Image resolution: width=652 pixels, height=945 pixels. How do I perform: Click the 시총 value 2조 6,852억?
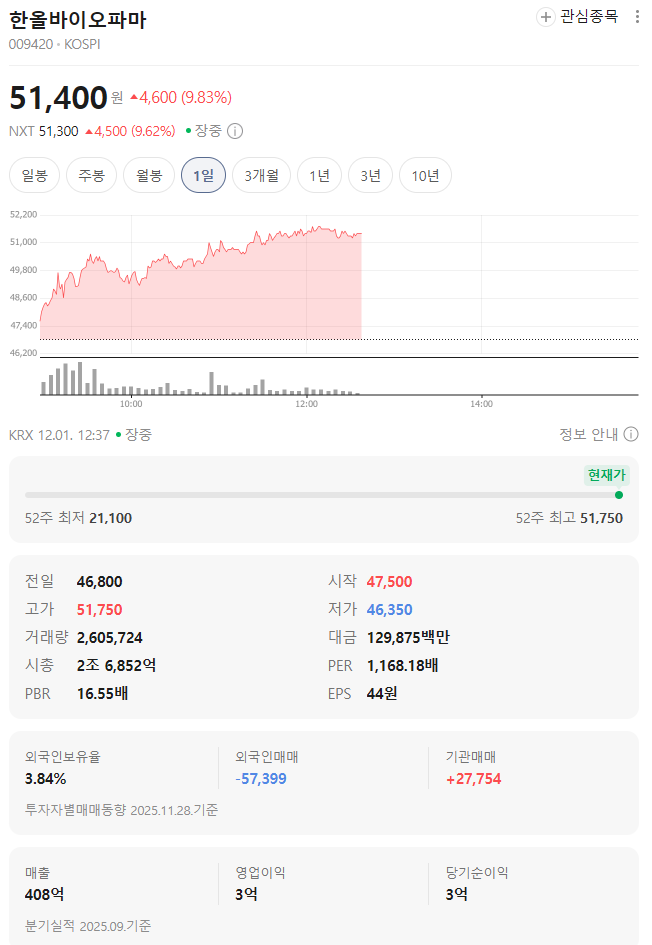(116, 665)
